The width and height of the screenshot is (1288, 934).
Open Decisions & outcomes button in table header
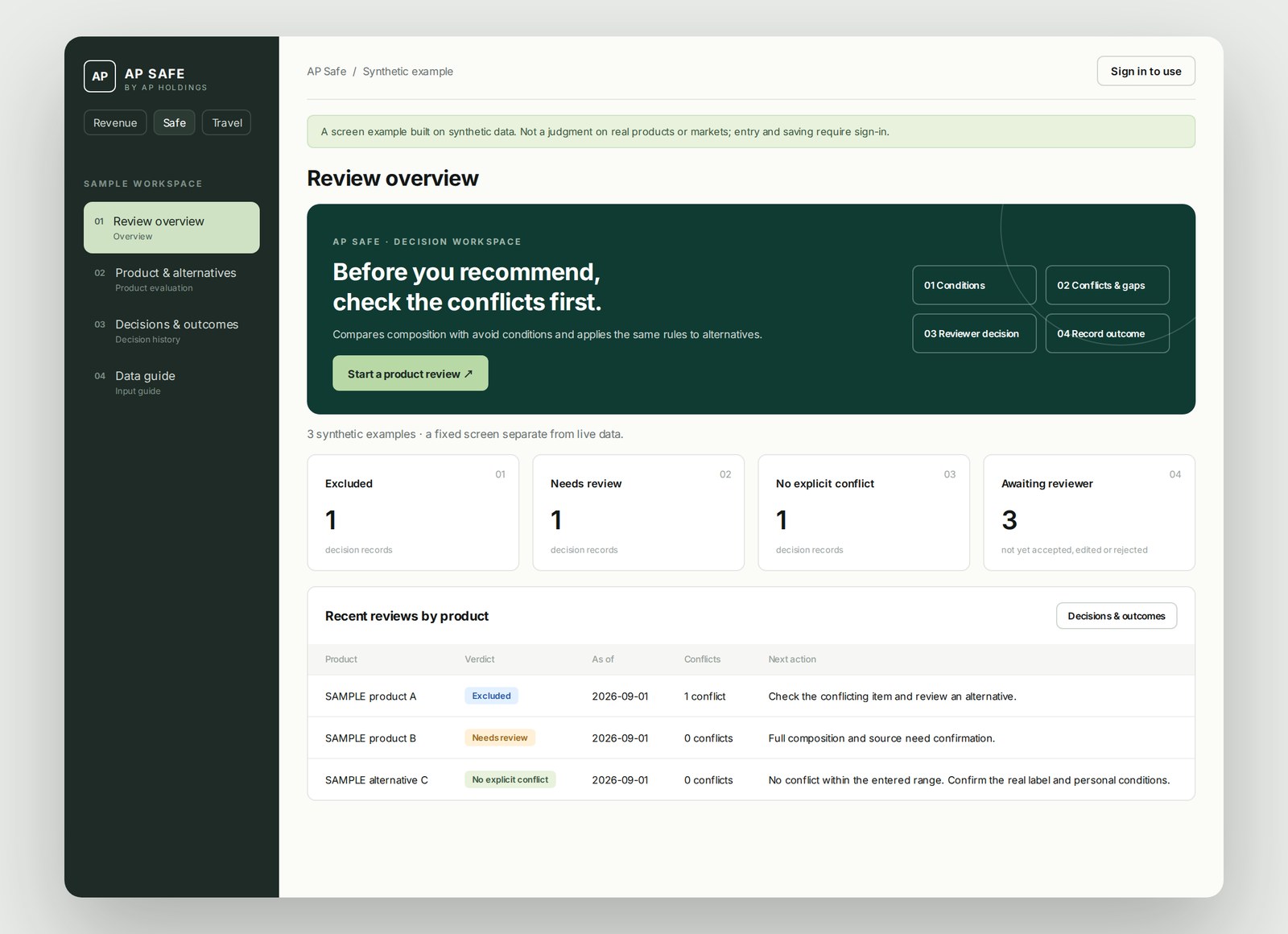(1117, 616)
